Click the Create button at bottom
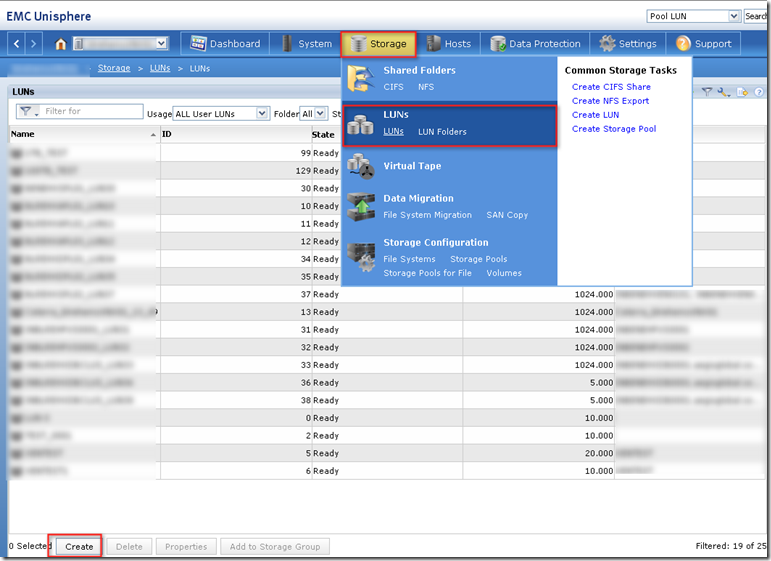This screenshot has width=771, height=561. coord(79,546)
